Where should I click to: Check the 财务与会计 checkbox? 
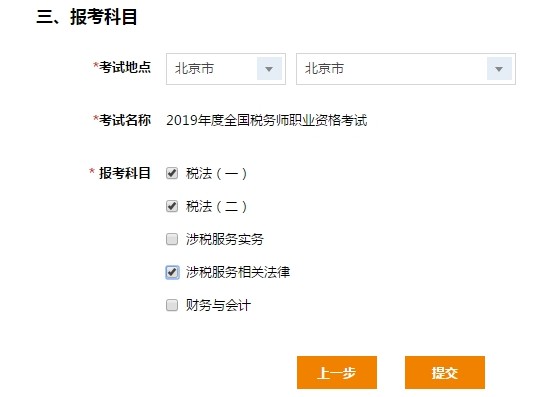(172, 305)
